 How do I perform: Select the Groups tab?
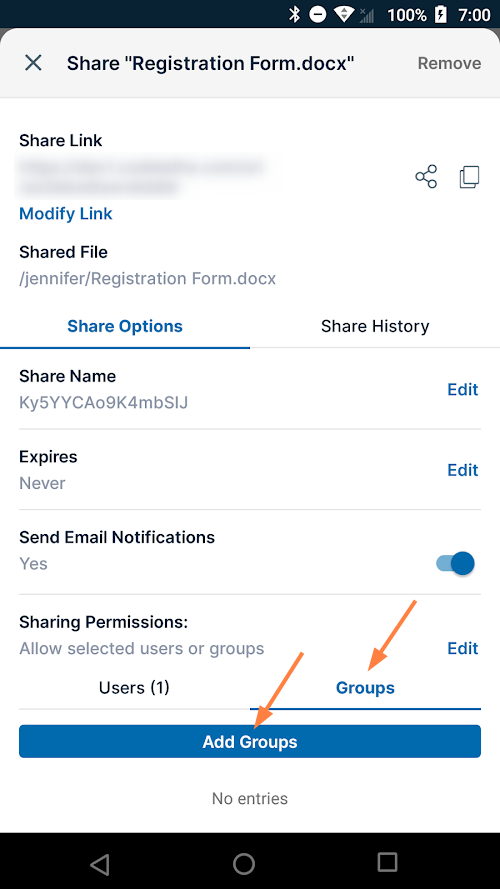(x=365, y=688)
